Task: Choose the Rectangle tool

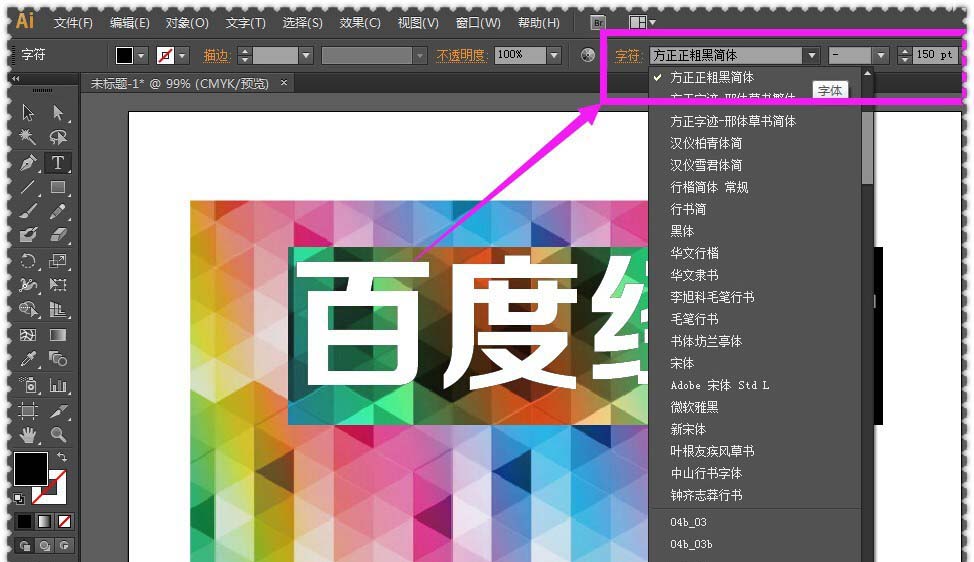Action: (58, 187)
